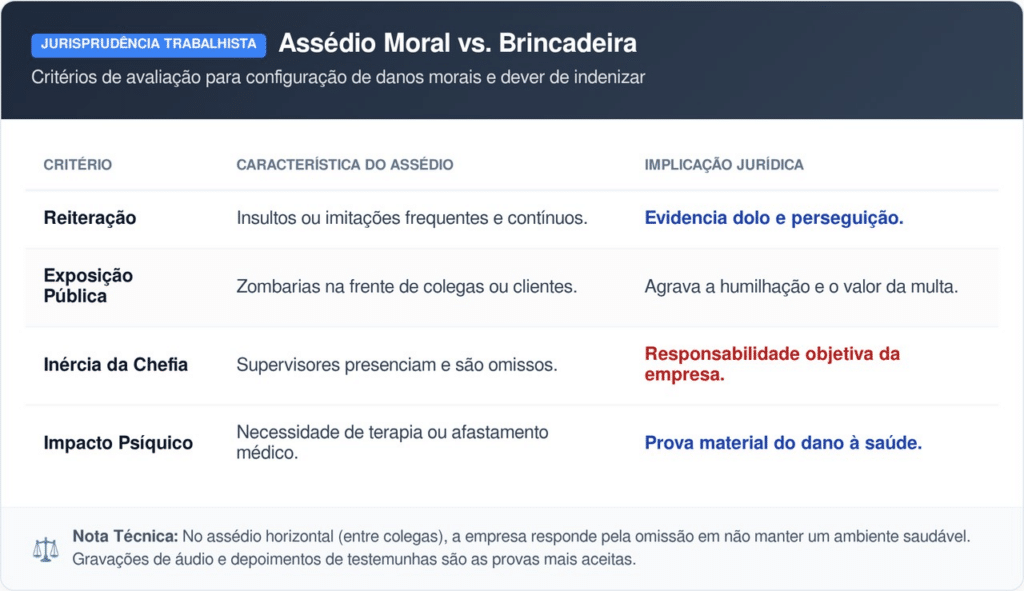Open the Evidencia dolo e perseguição link
The height and width of the screenshot is (591, 1024).
coord(774,218)
